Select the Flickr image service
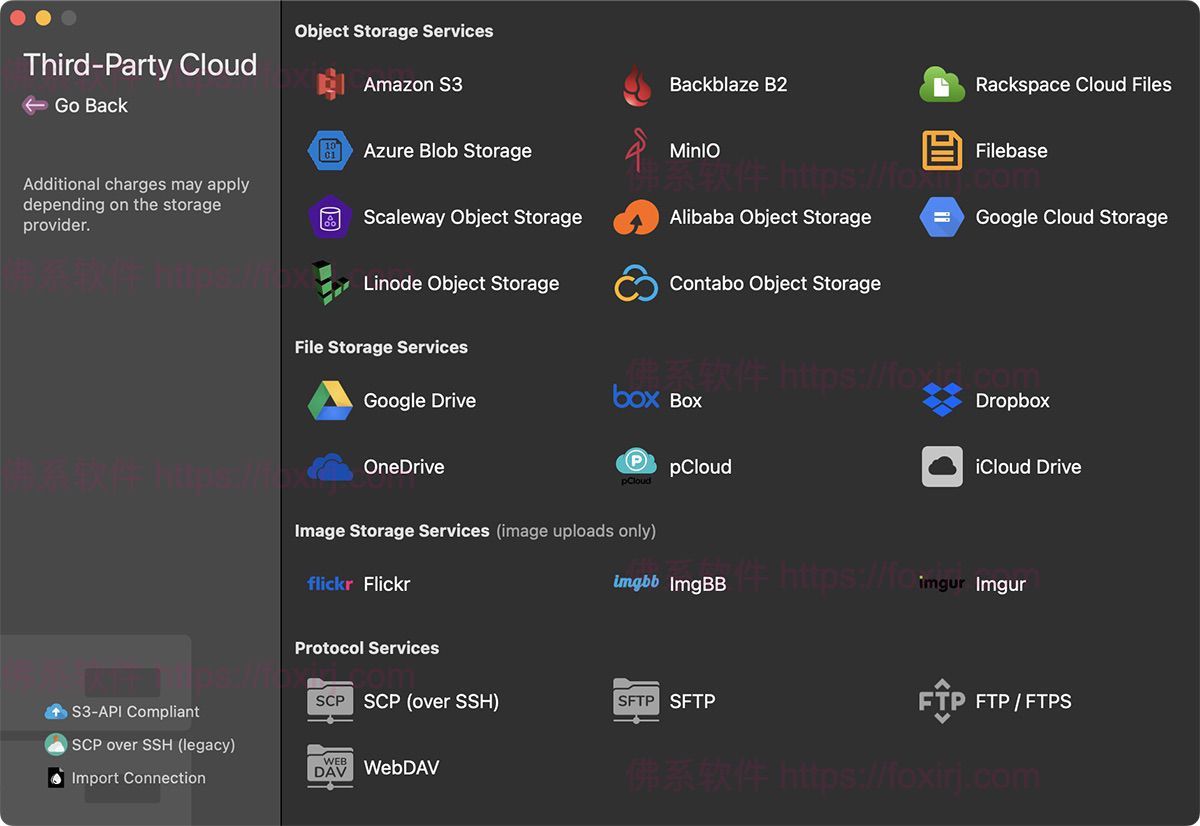Viewport: 1200px width, 826px height. tap(330, 584)
